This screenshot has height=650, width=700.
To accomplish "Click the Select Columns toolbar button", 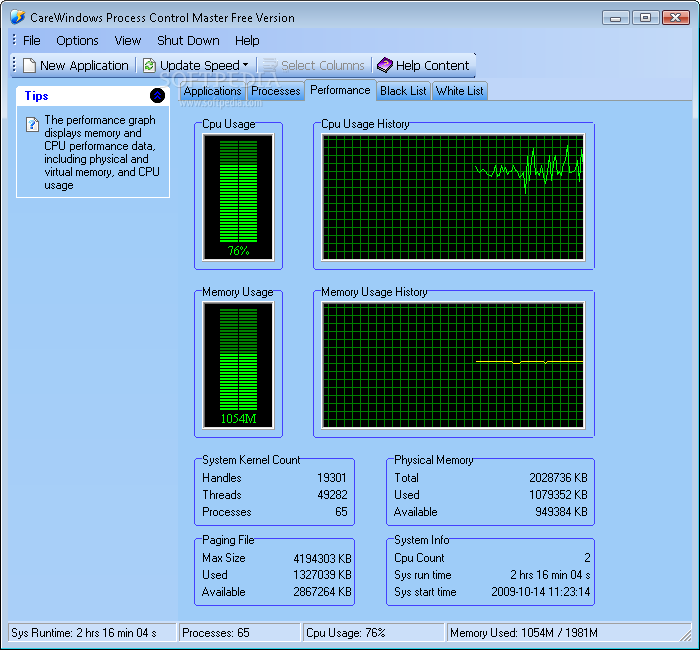I will pyautogui.click(x=314, y=66).
